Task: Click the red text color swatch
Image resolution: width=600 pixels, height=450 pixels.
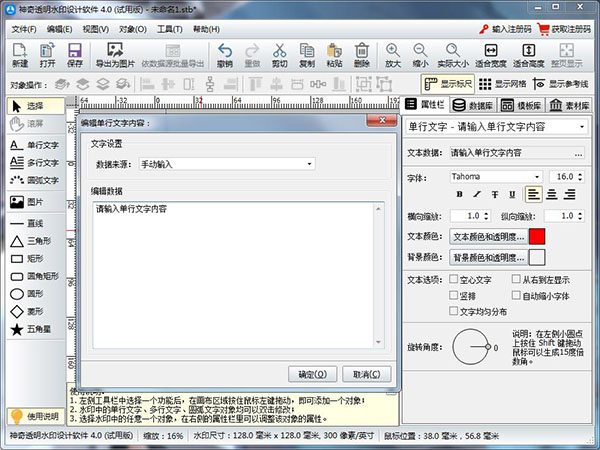Action: [537, 237]
